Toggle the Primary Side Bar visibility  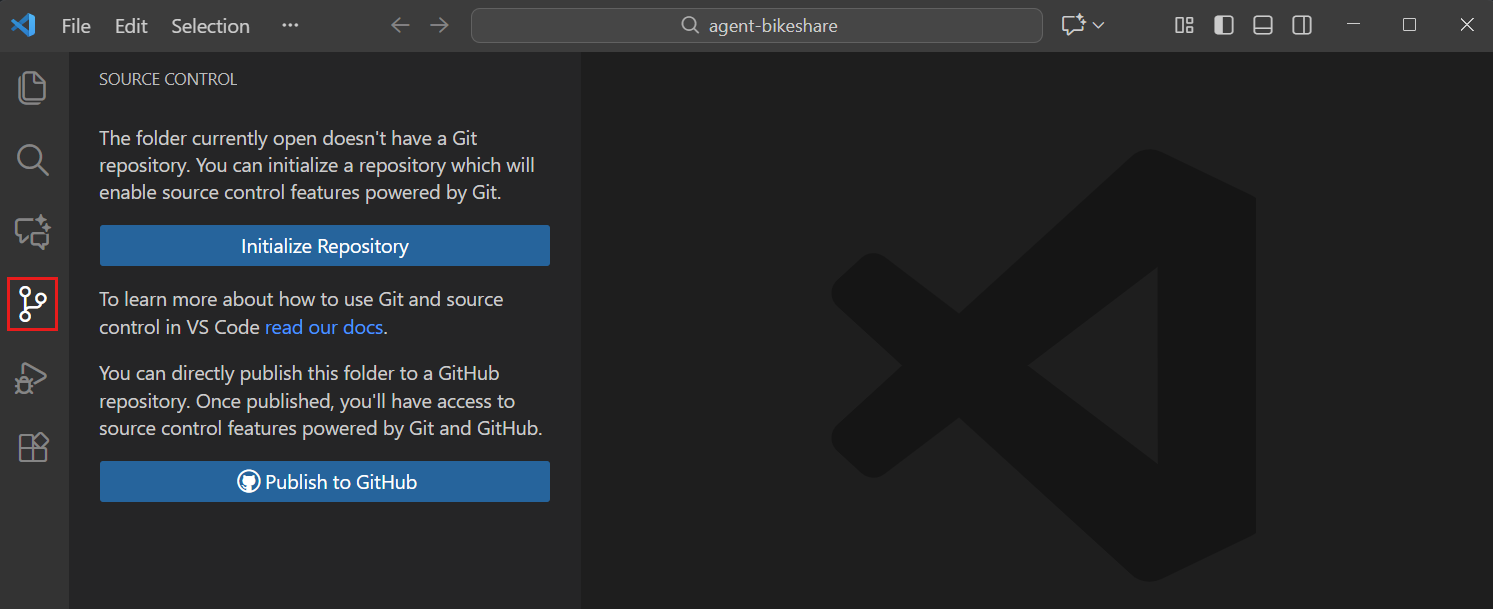tap(1223, 25)
